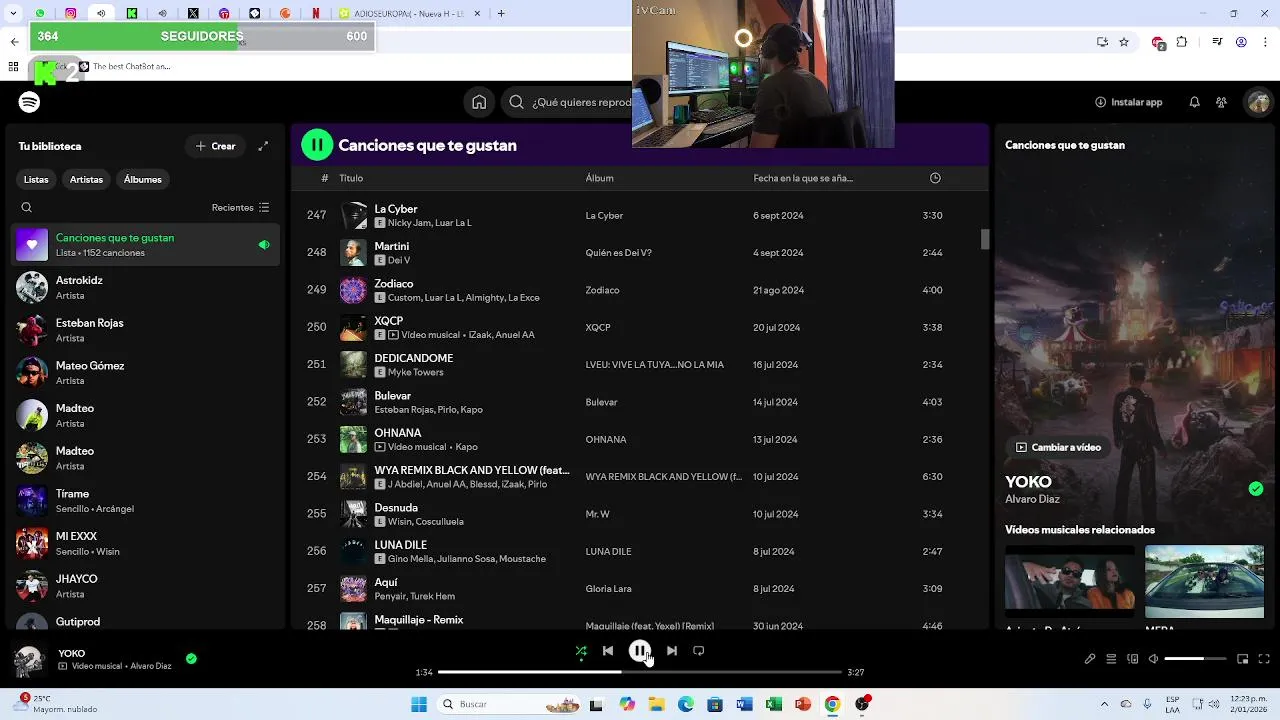Image resolution: width=1280 pixels, height=720 pixels.
Task: Select the song DEDICANDOME
Action: (x=414, y=358)
